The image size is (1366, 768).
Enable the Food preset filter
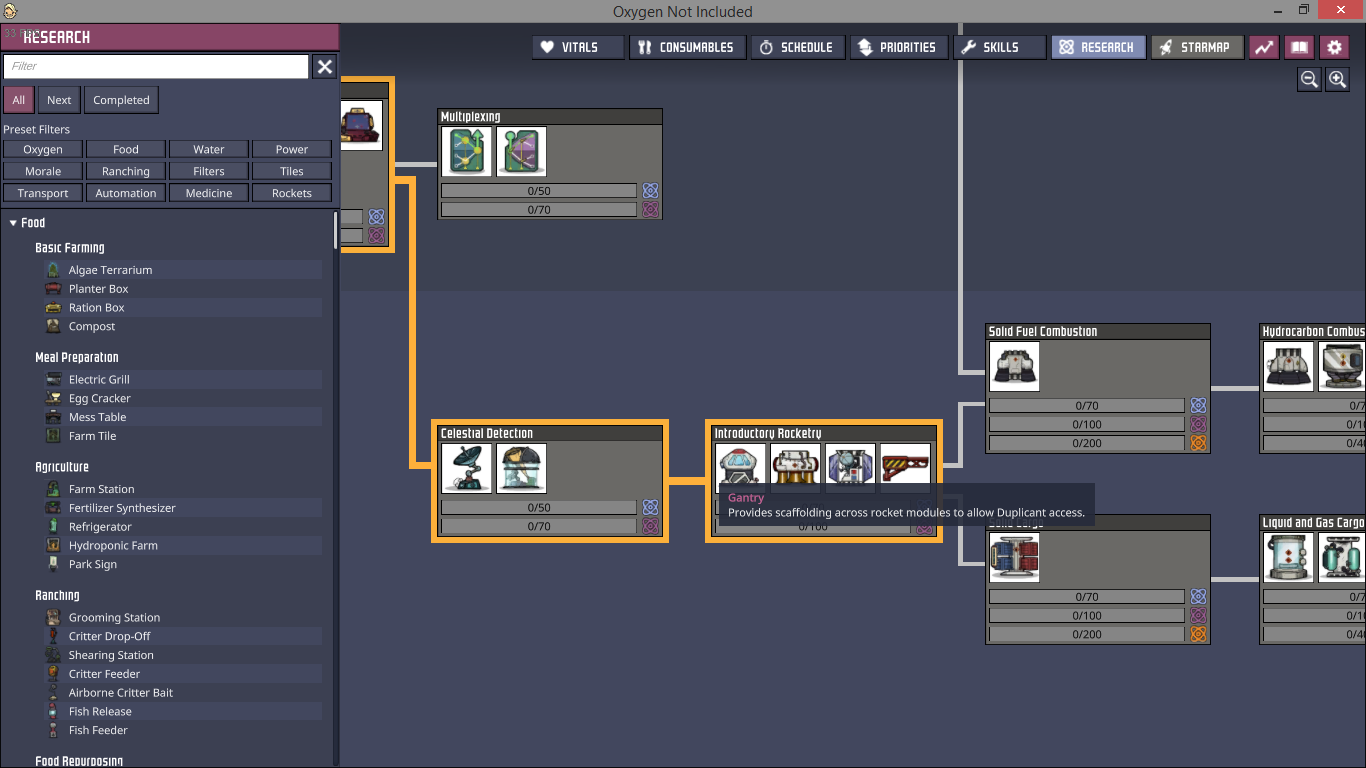point(126,149)
